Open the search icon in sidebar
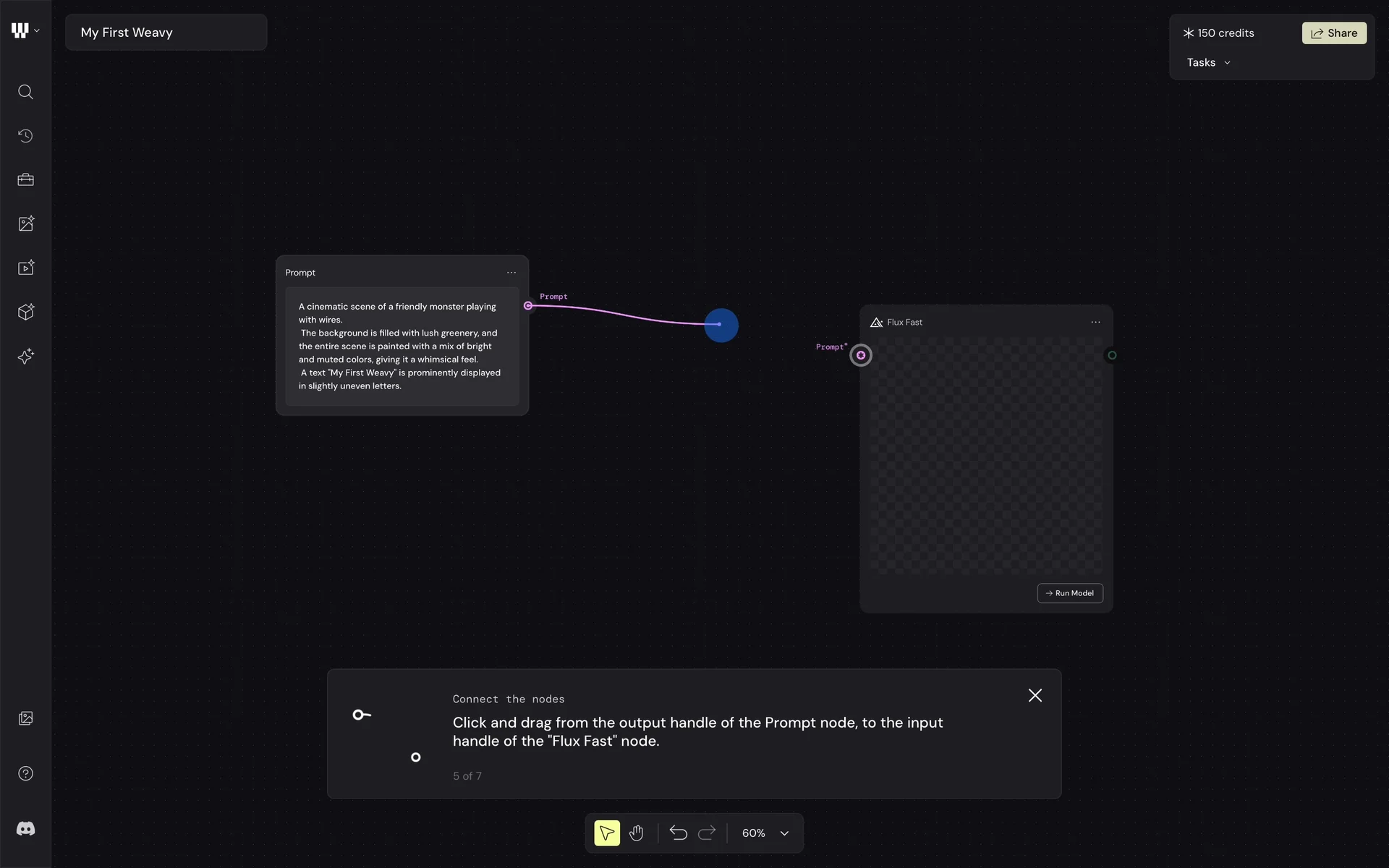 pos(25,92)
